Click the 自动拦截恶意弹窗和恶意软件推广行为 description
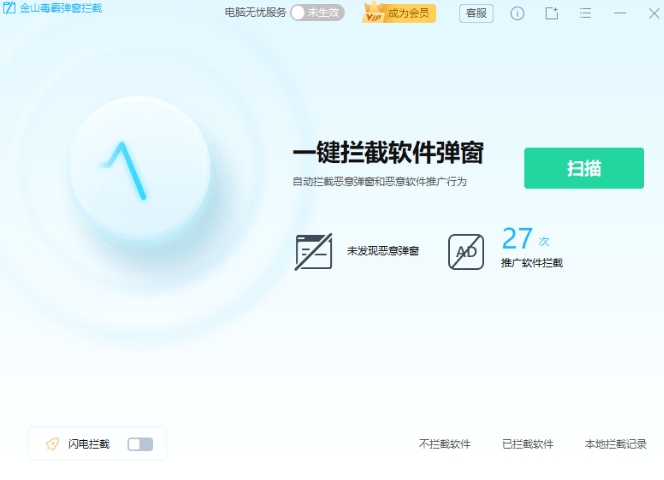Image resolution: width=664 pixels, height=480 pixels. tap(379, 182)
